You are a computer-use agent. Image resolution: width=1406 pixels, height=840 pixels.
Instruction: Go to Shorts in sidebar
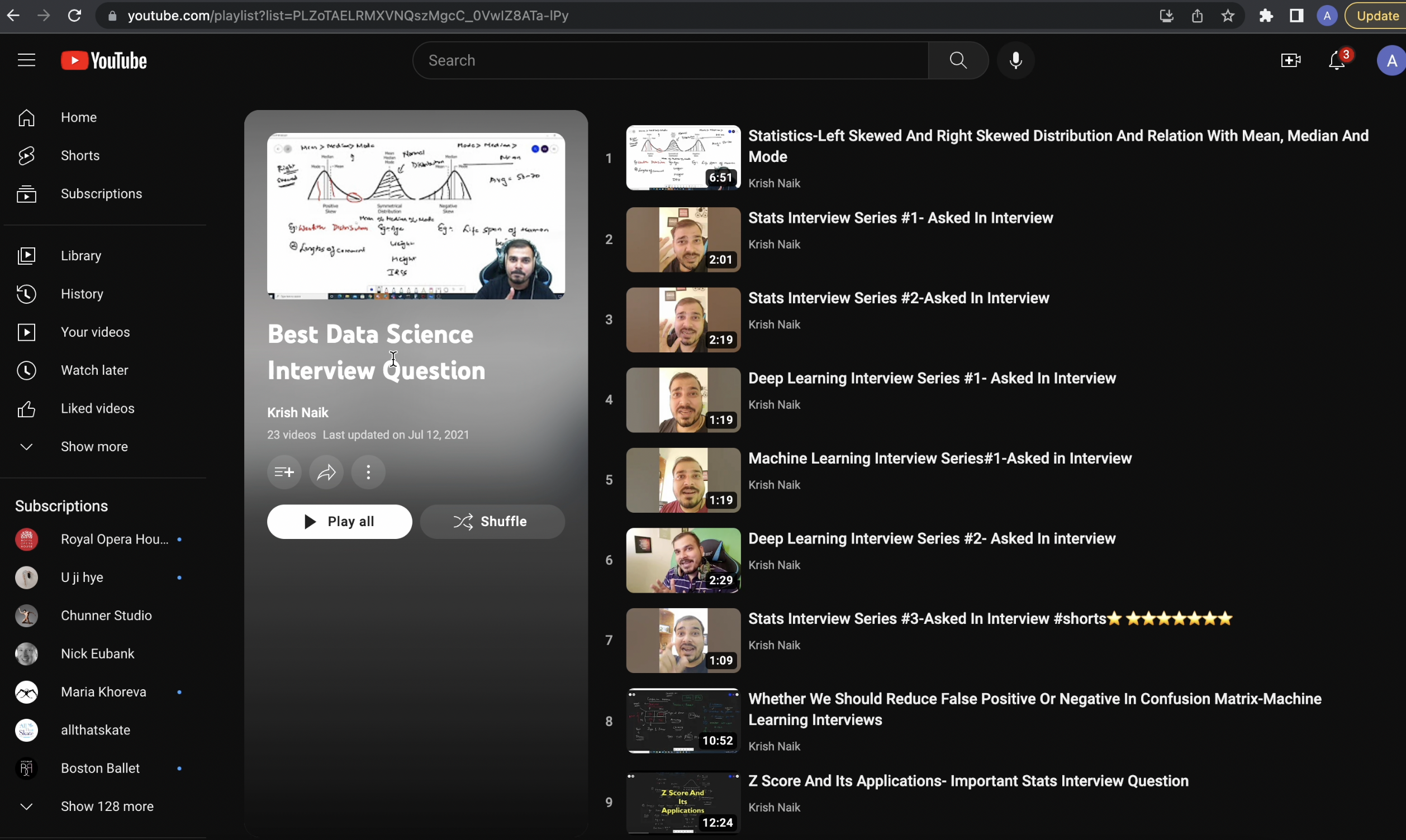[80, 156]
